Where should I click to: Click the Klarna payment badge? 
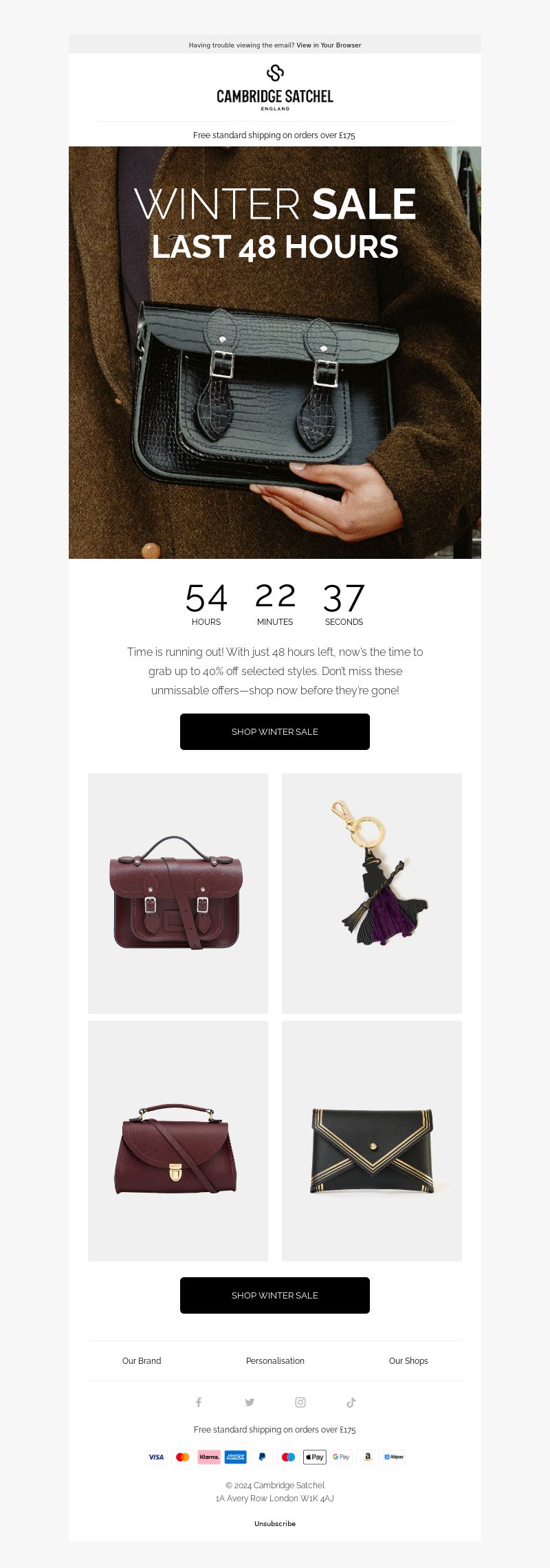(209, 1457)
